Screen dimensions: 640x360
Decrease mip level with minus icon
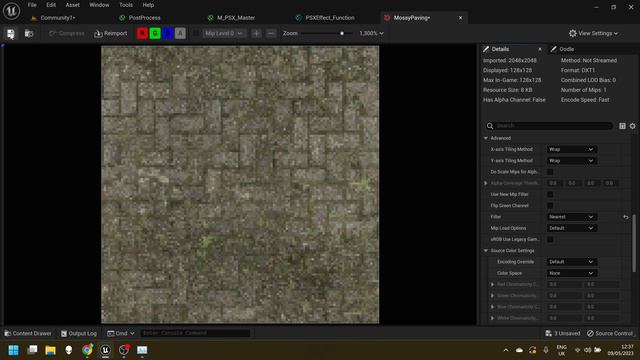tap(271, 33)
